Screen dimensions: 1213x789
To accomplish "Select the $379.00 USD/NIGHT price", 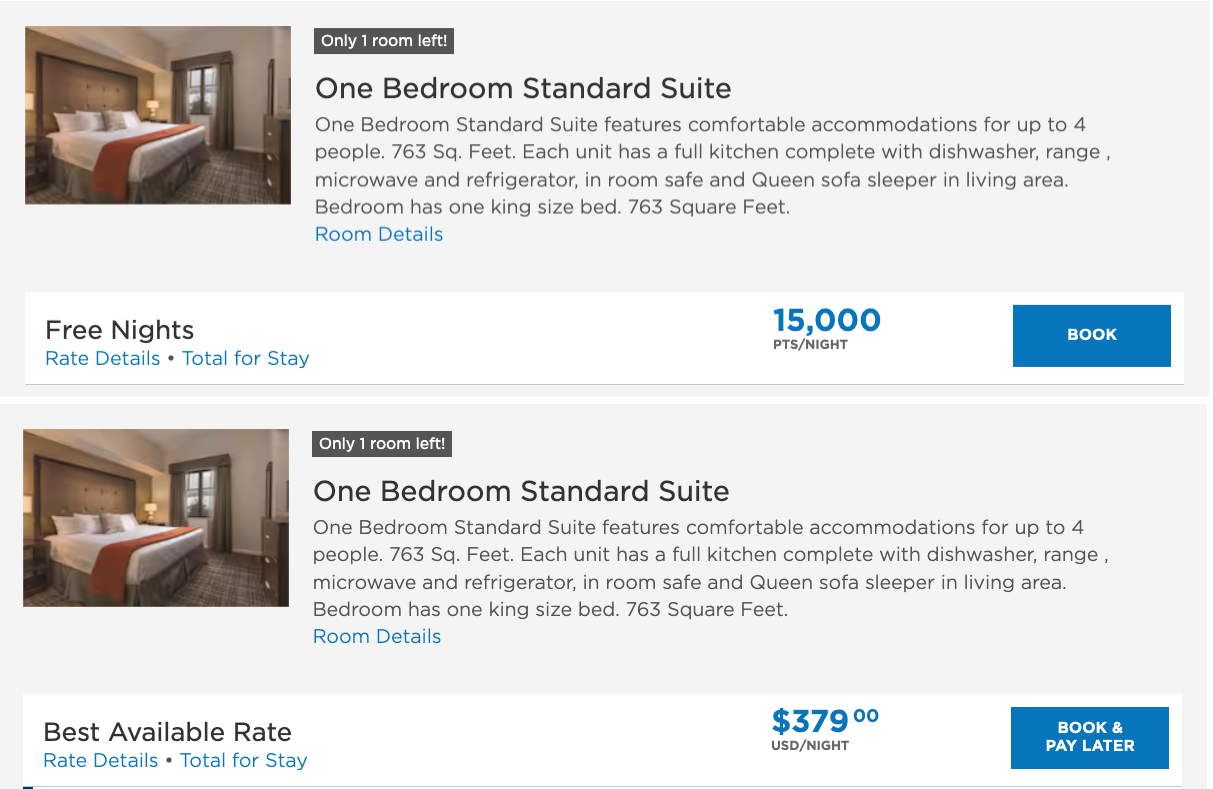I will (825, 729).
